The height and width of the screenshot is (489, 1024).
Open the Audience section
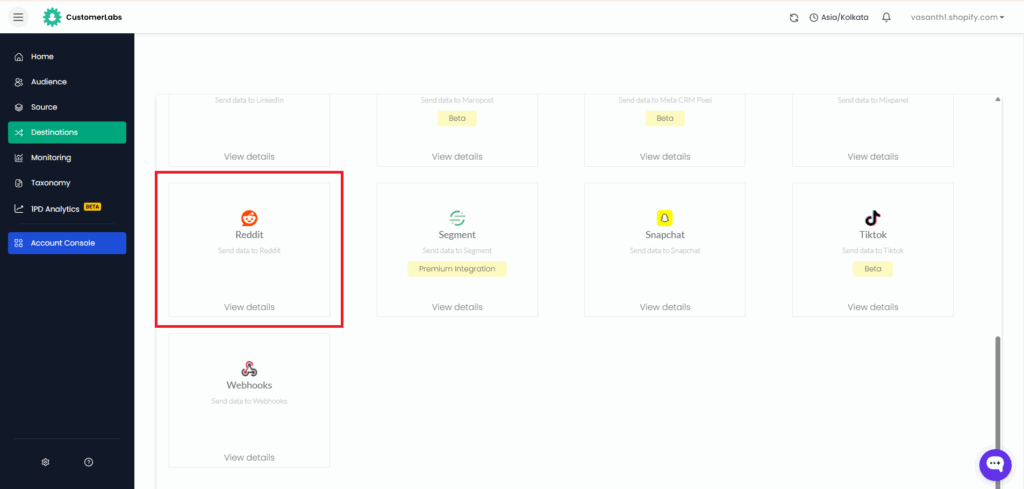(x=67, y=82)
